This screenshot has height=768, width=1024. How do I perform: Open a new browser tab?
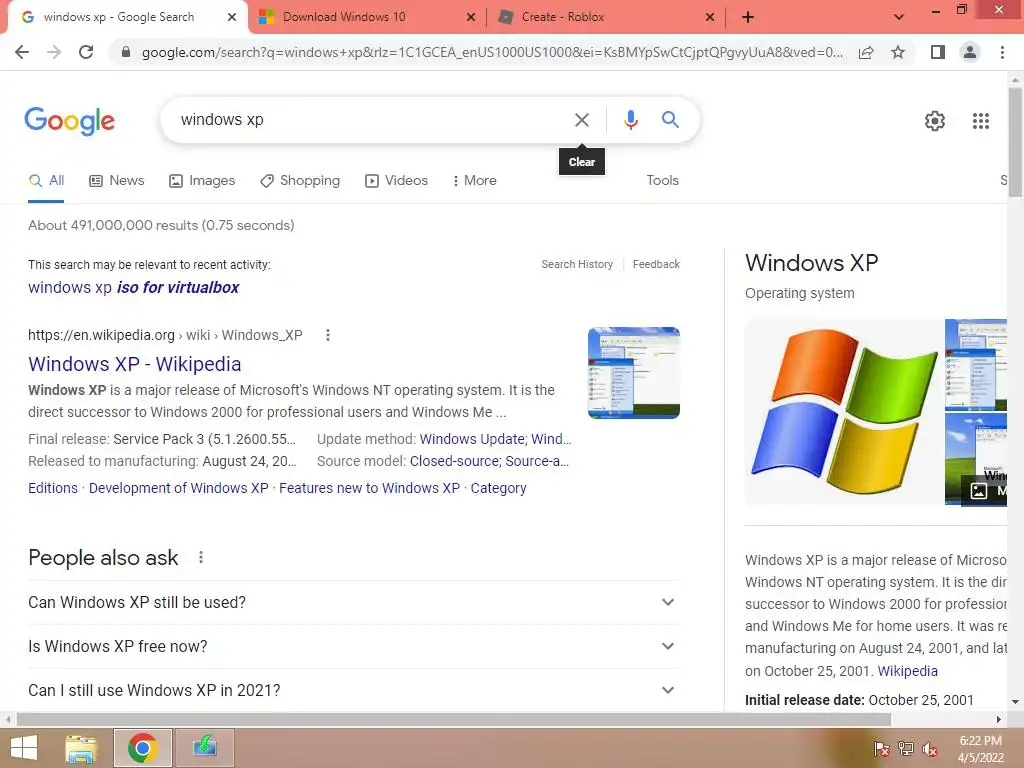748,17
